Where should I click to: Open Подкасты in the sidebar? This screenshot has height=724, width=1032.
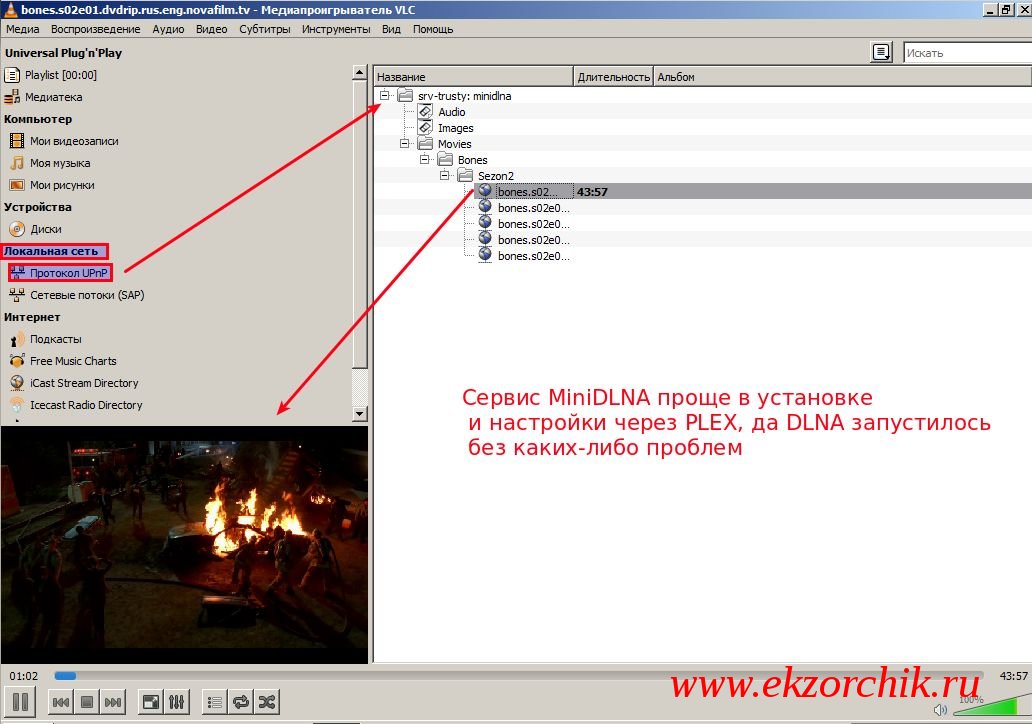tap(55, 339)
